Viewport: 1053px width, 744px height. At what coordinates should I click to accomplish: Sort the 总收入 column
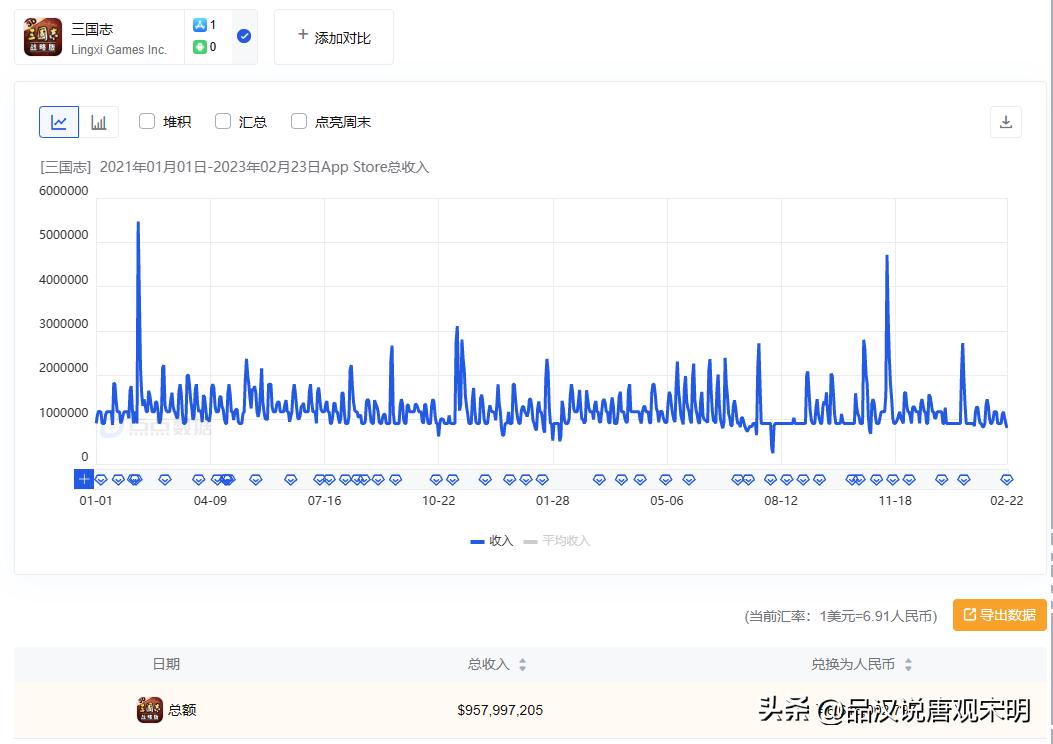521,663
